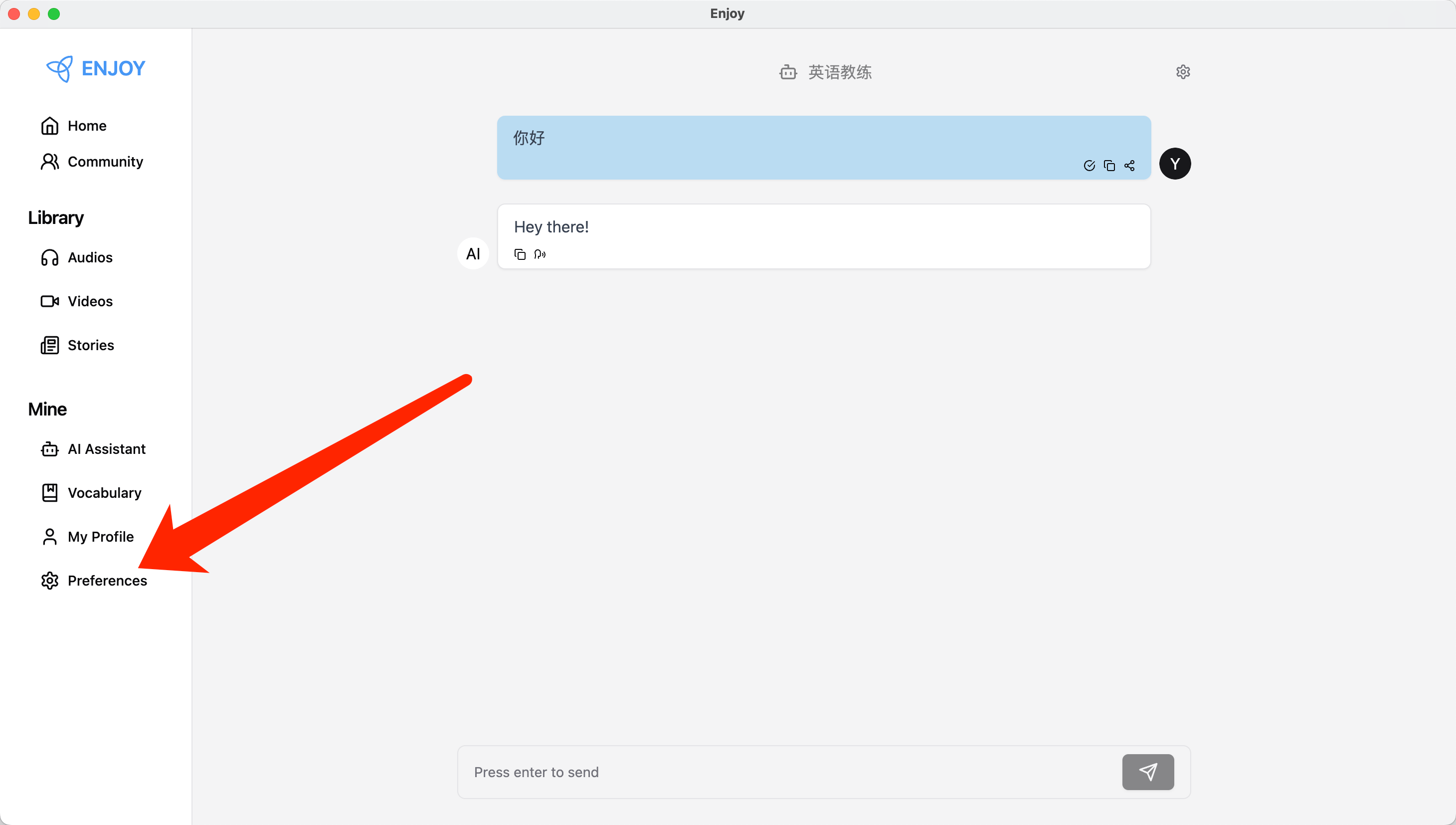Open the Audios library
Viewport: 1456px width, 825px height.
[89, 257]
